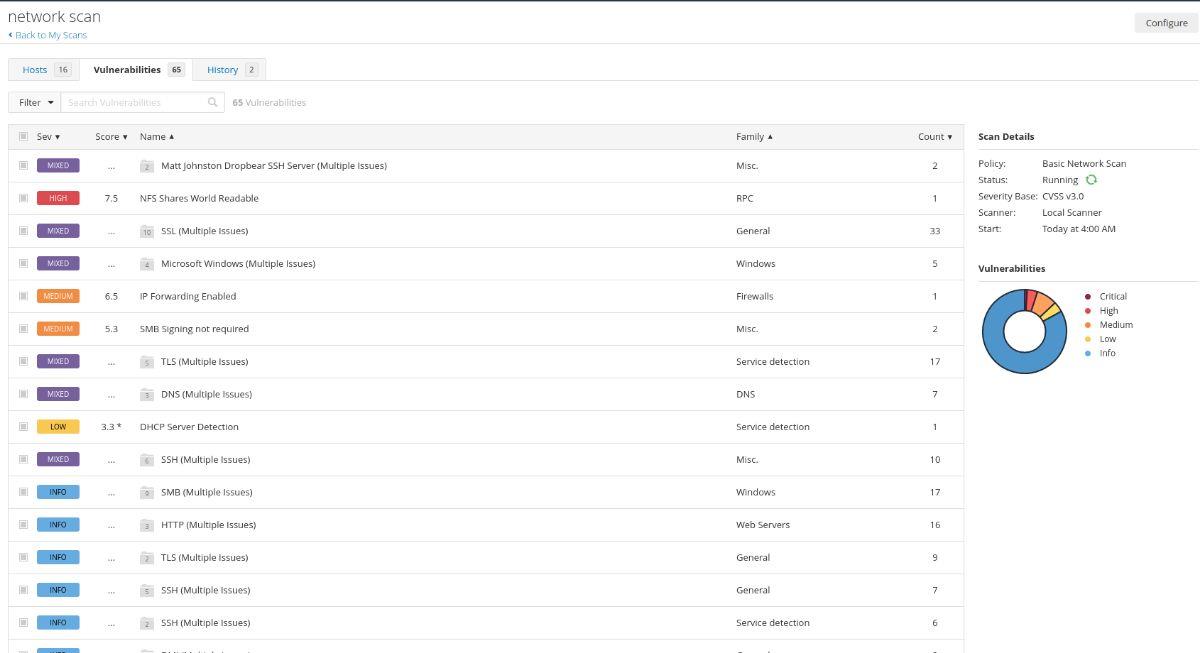Image resolution: width=1200 pixels, height=653 pixels.
Task: Click the MIXED severity badge for SSL
Action: [58, 231]
